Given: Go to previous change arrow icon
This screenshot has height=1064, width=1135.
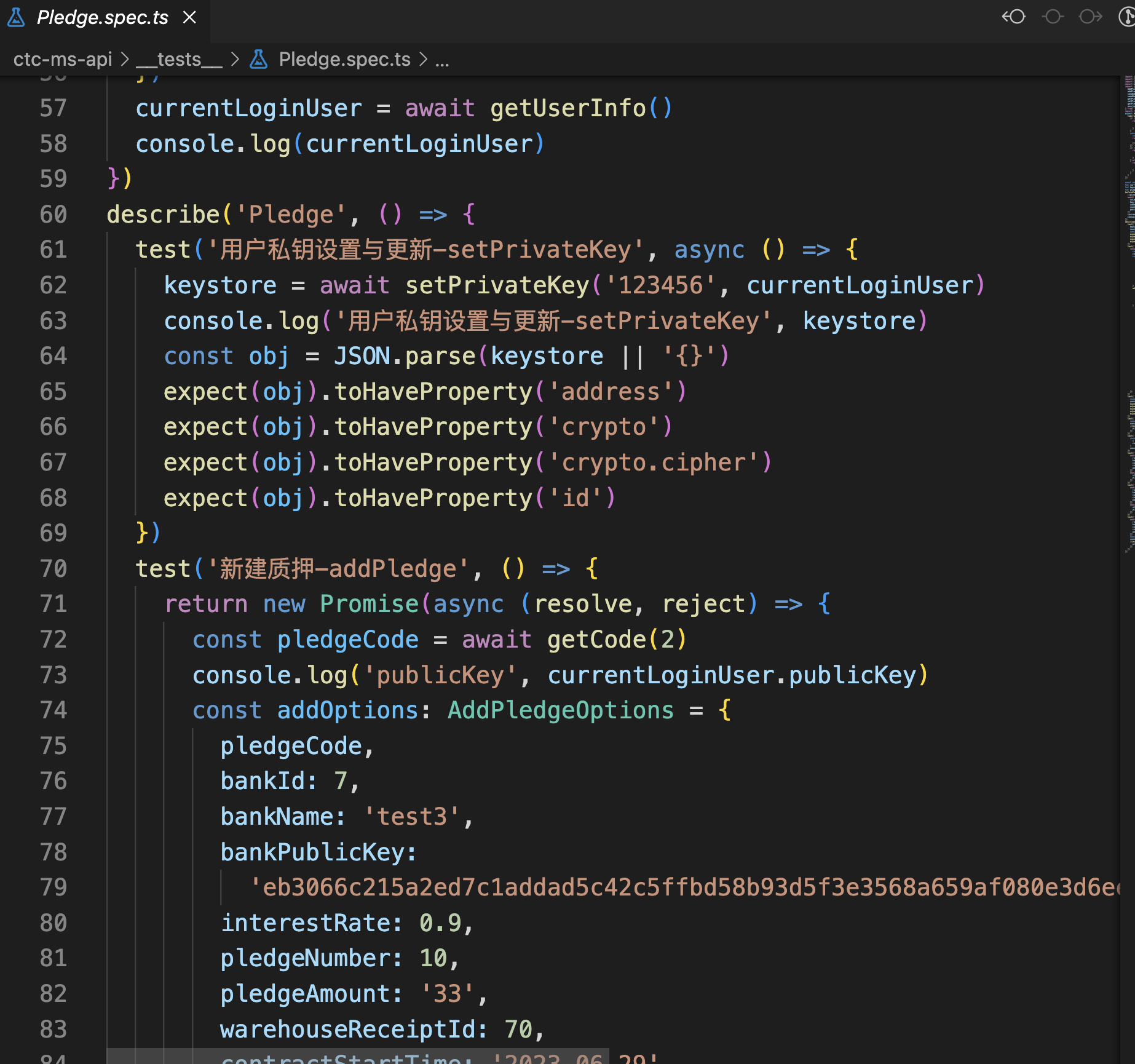Looking at the screenshot, I should [x=1014, y=17].
